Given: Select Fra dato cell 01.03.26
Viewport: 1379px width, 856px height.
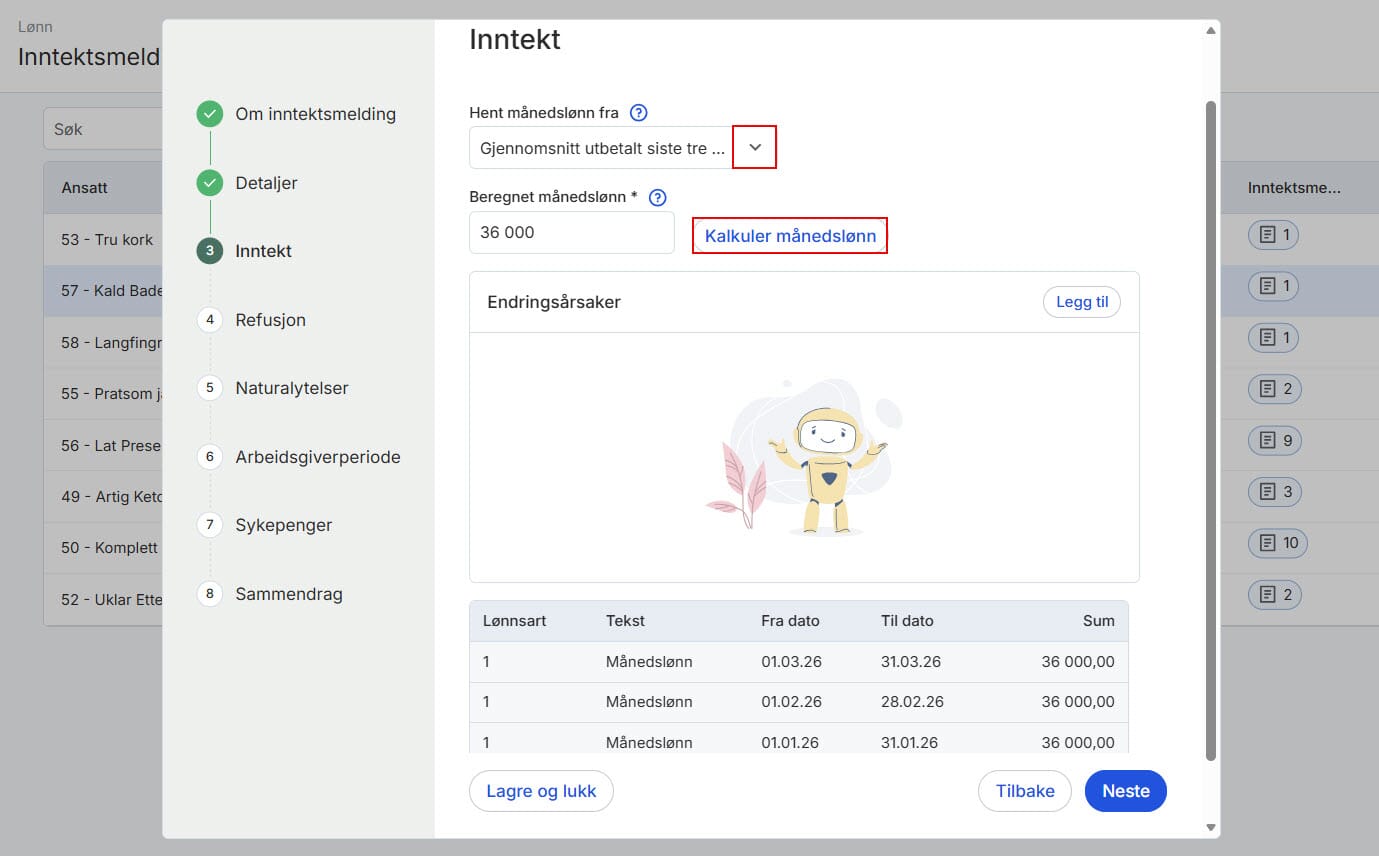Looking at the screenshot, I should (790, 662).
